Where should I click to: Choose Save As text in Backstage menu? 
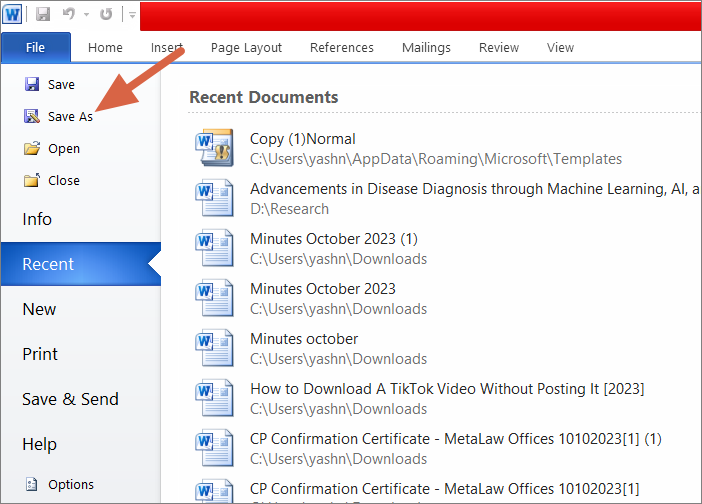coord(70,117)
